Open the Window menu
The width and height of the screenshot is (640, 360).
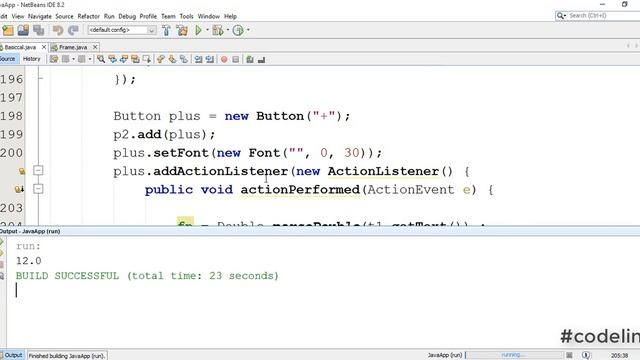209,16
